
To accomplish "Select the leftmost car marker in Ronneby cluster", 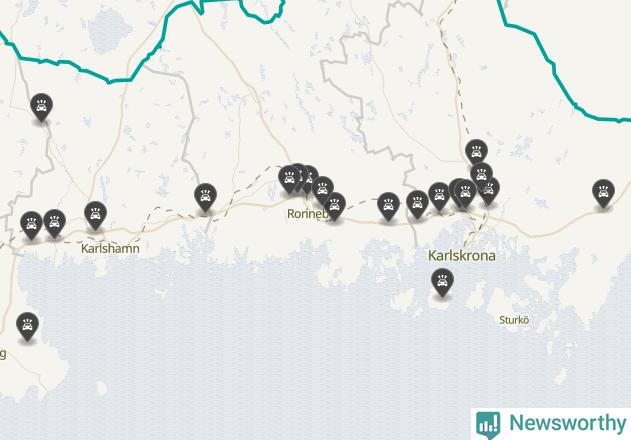I will pyautogui.click(x=289, y=179).
